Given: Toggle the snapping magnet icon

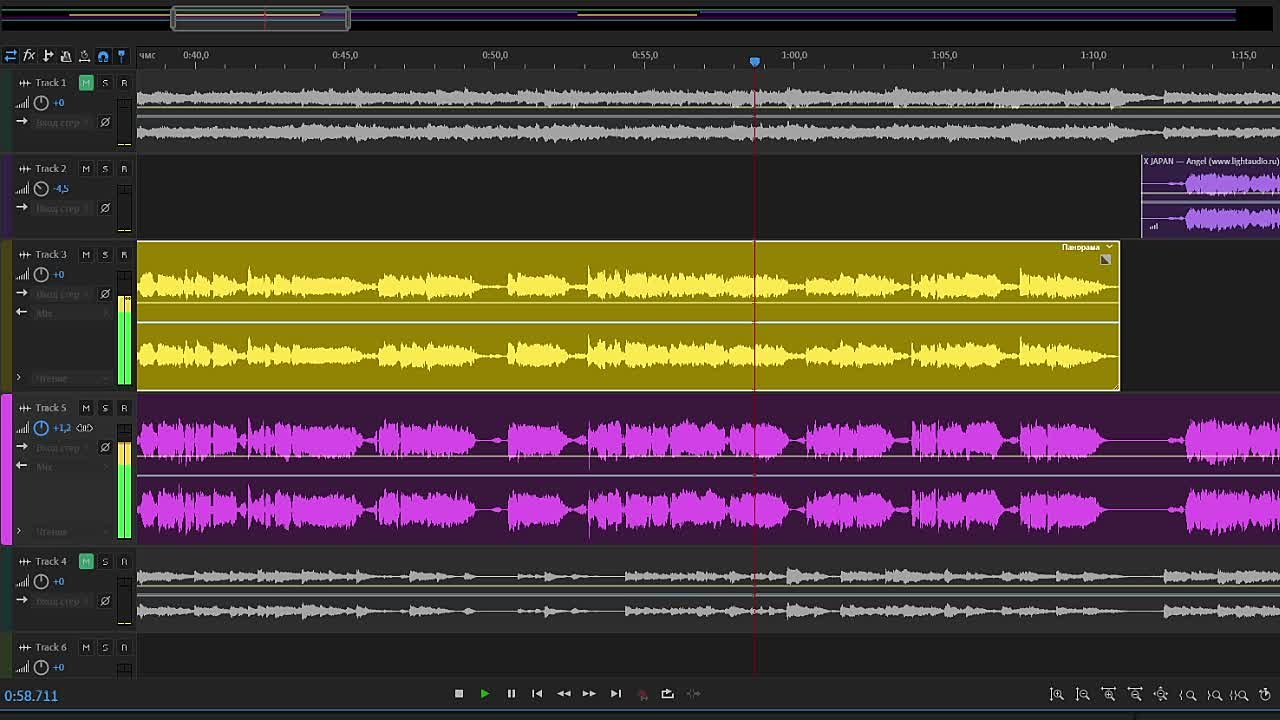Looking at the screenshot, I should pyautogui.click(x=103, y=56).
